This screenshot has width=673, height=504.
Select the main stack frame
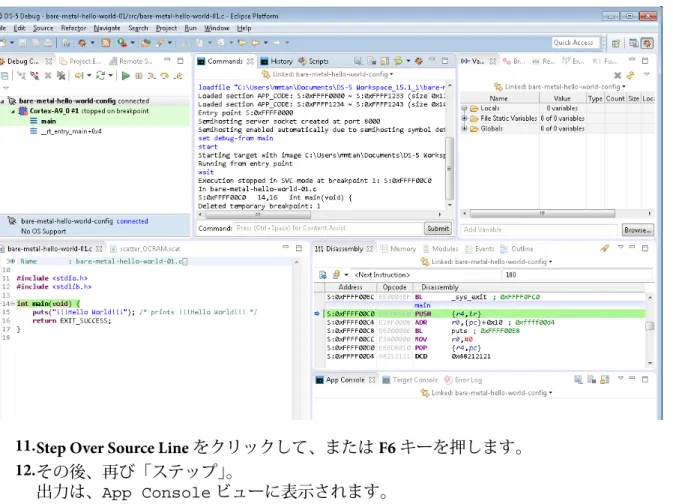click(43, 121)
